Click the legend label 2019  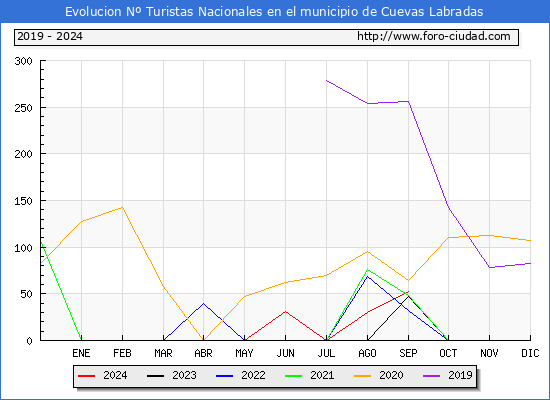pyautogui.click(x=460, y=375)
